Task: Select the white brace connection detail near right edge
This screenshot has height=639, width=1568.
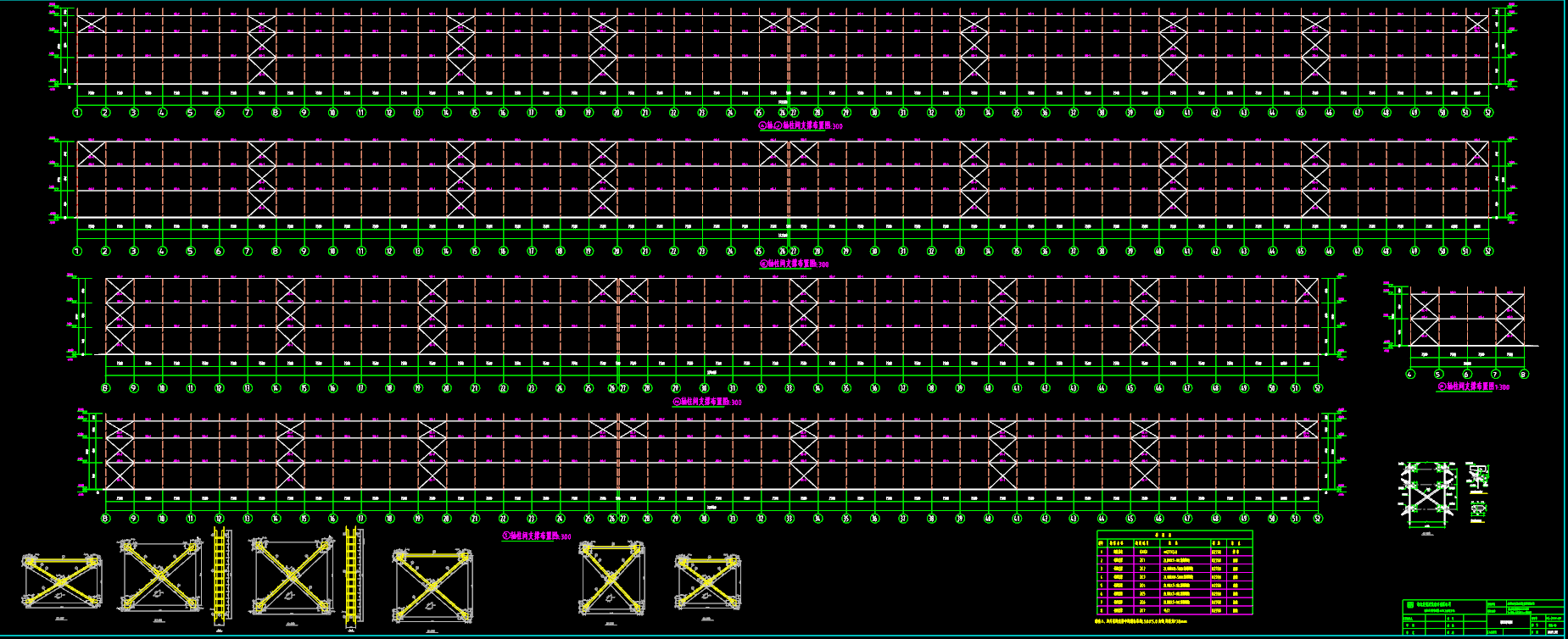Action: coord(1429,494)
